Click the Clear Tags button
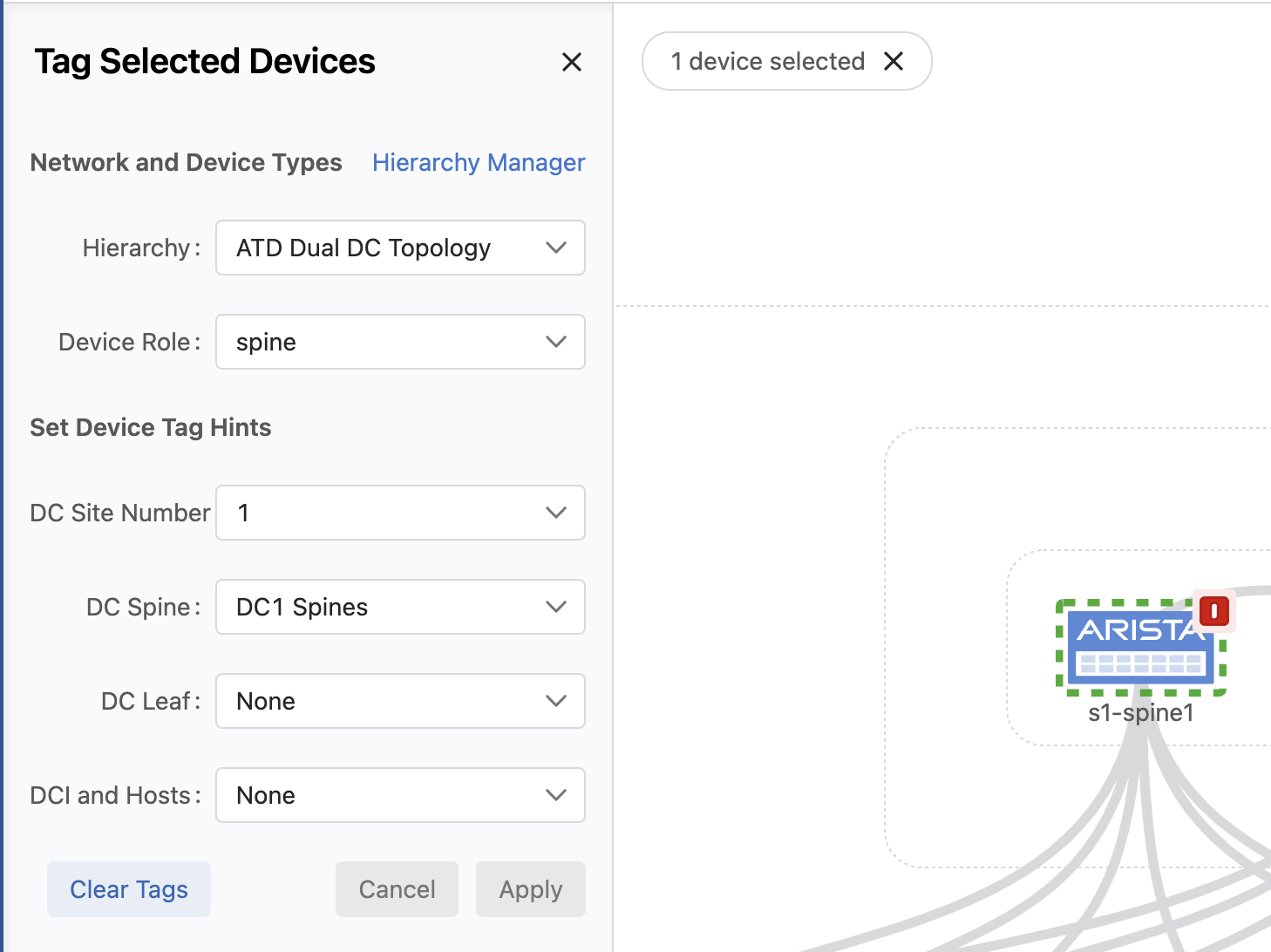 coord(129,889)
